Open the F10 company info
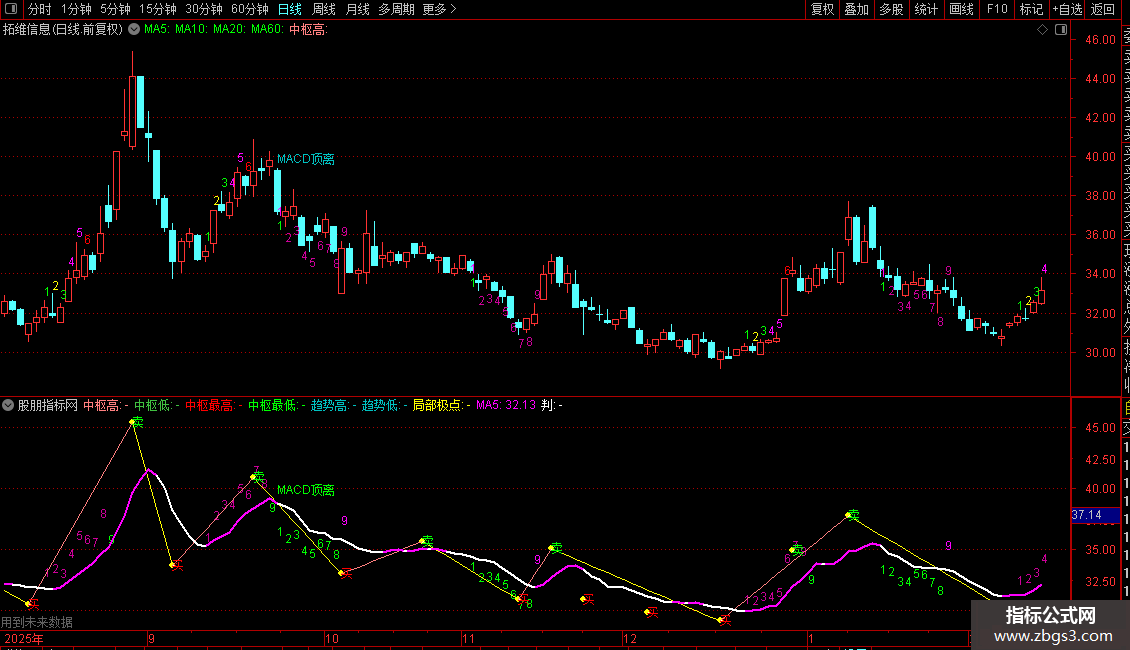This screenshot has width=1130, height=650. click(997, 9)
